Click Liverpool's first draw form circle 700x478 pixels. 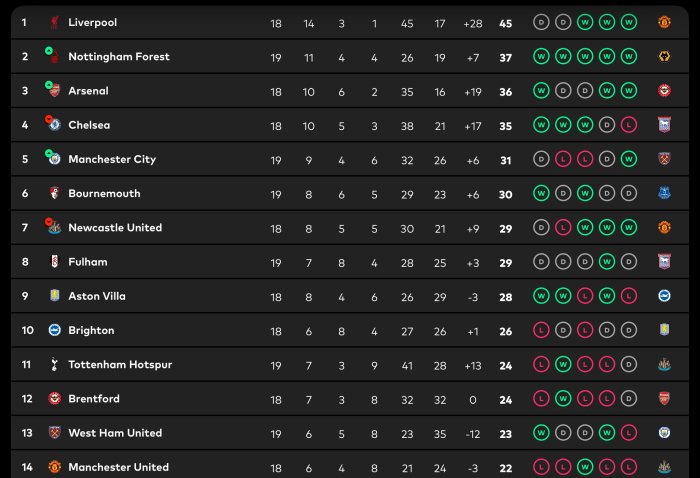pos(541,22)
